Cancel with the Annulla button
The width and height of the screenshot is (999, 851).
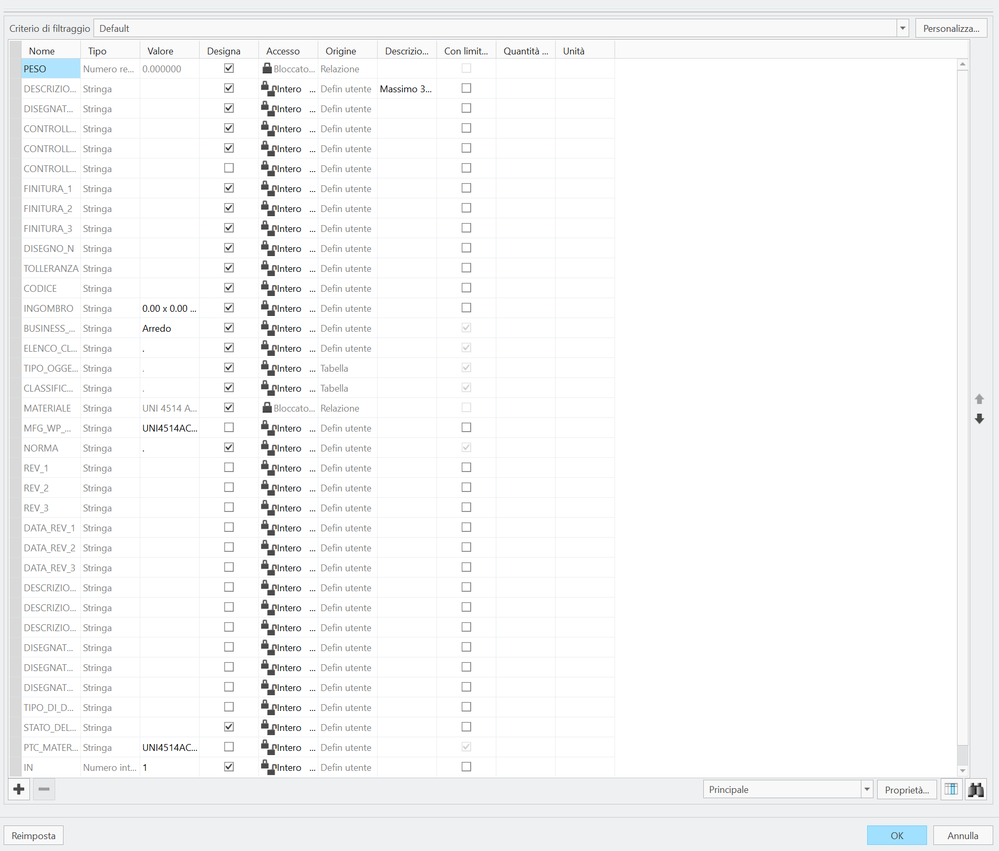click(962, 836)
